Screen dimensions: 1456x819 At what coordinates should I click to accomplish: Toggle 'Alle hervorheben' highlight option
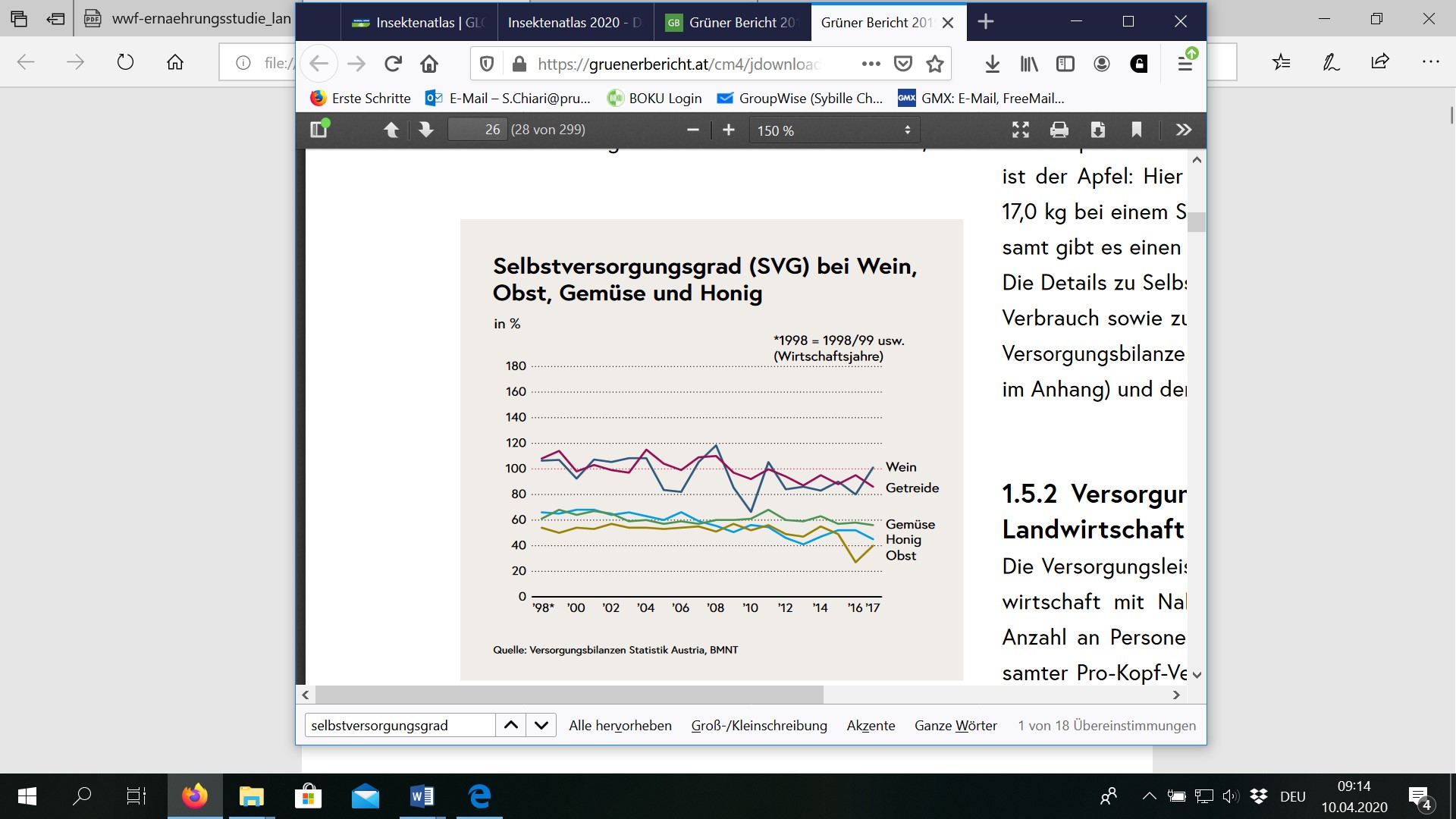click(620, 726)
